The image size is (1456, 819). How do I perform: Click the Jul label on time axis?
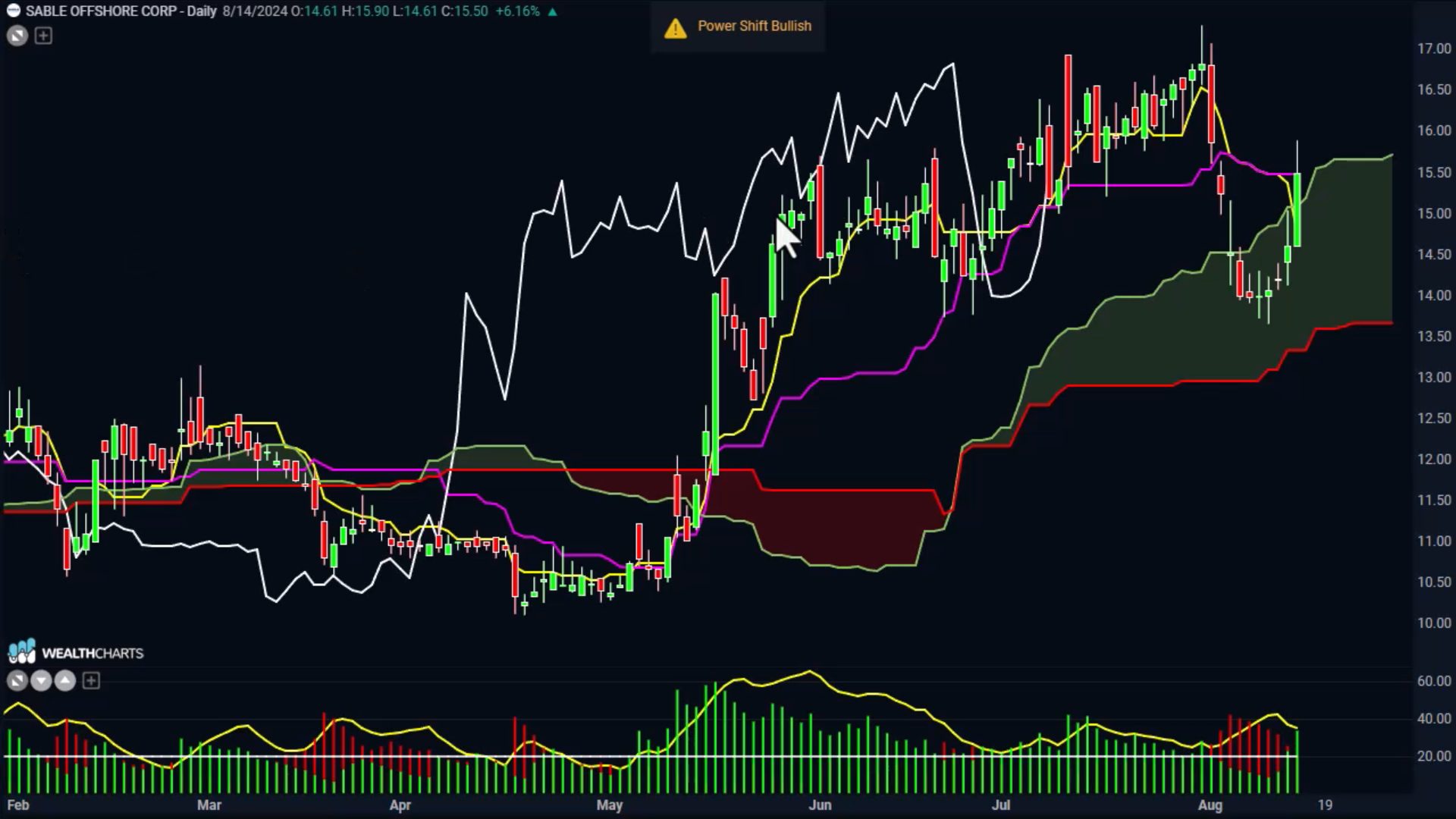(x=1001, y=805)
